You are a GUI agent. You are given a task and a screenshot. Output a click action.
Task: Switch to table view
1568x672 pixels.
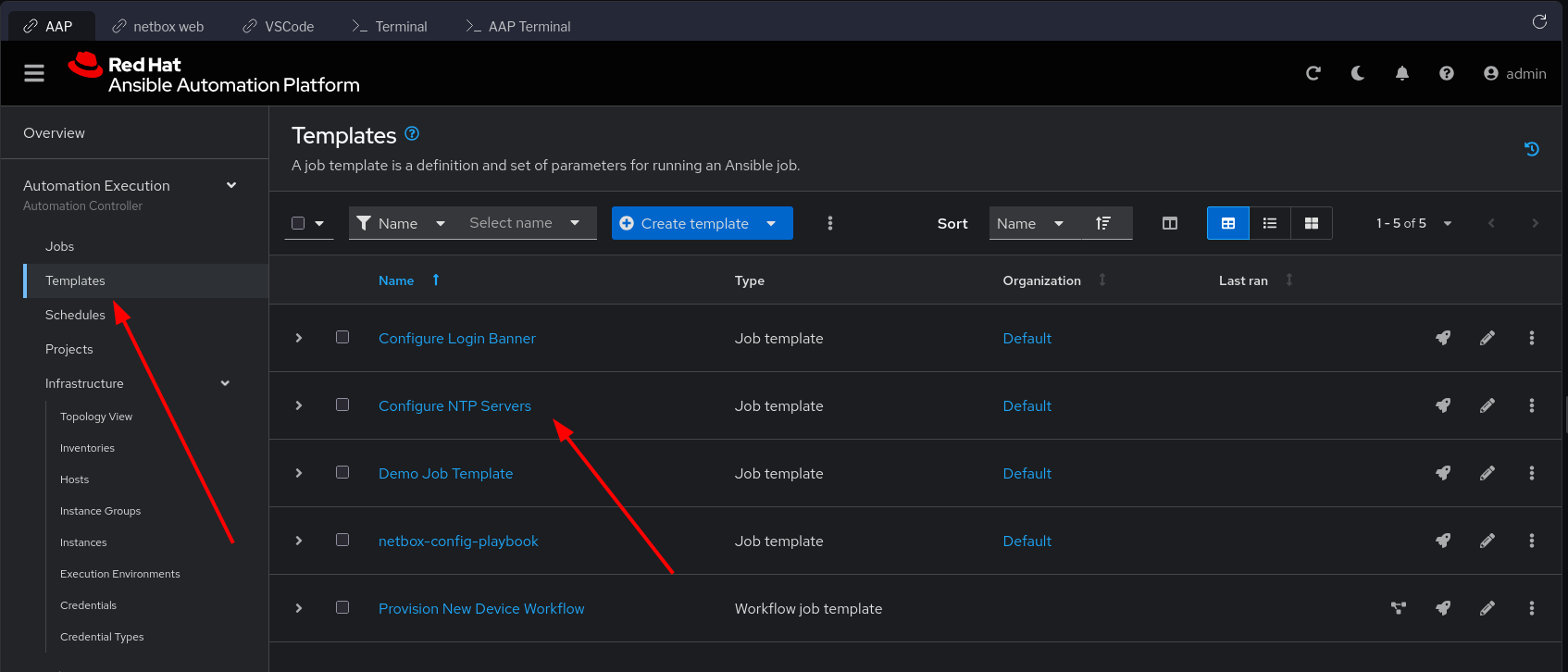(1228, 223)
